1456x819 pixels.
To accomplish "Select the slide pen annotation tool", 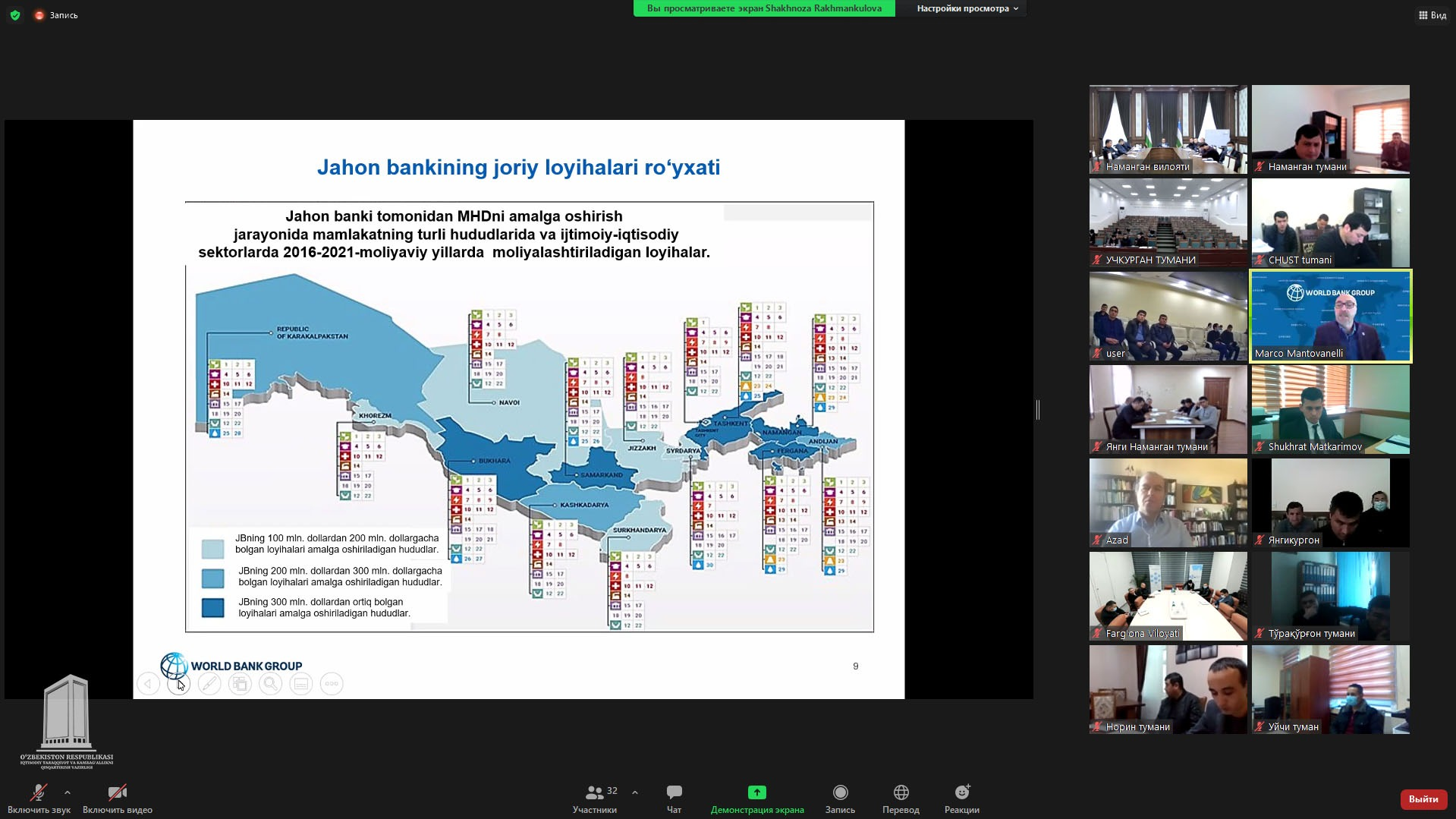I will pos(209,684).
